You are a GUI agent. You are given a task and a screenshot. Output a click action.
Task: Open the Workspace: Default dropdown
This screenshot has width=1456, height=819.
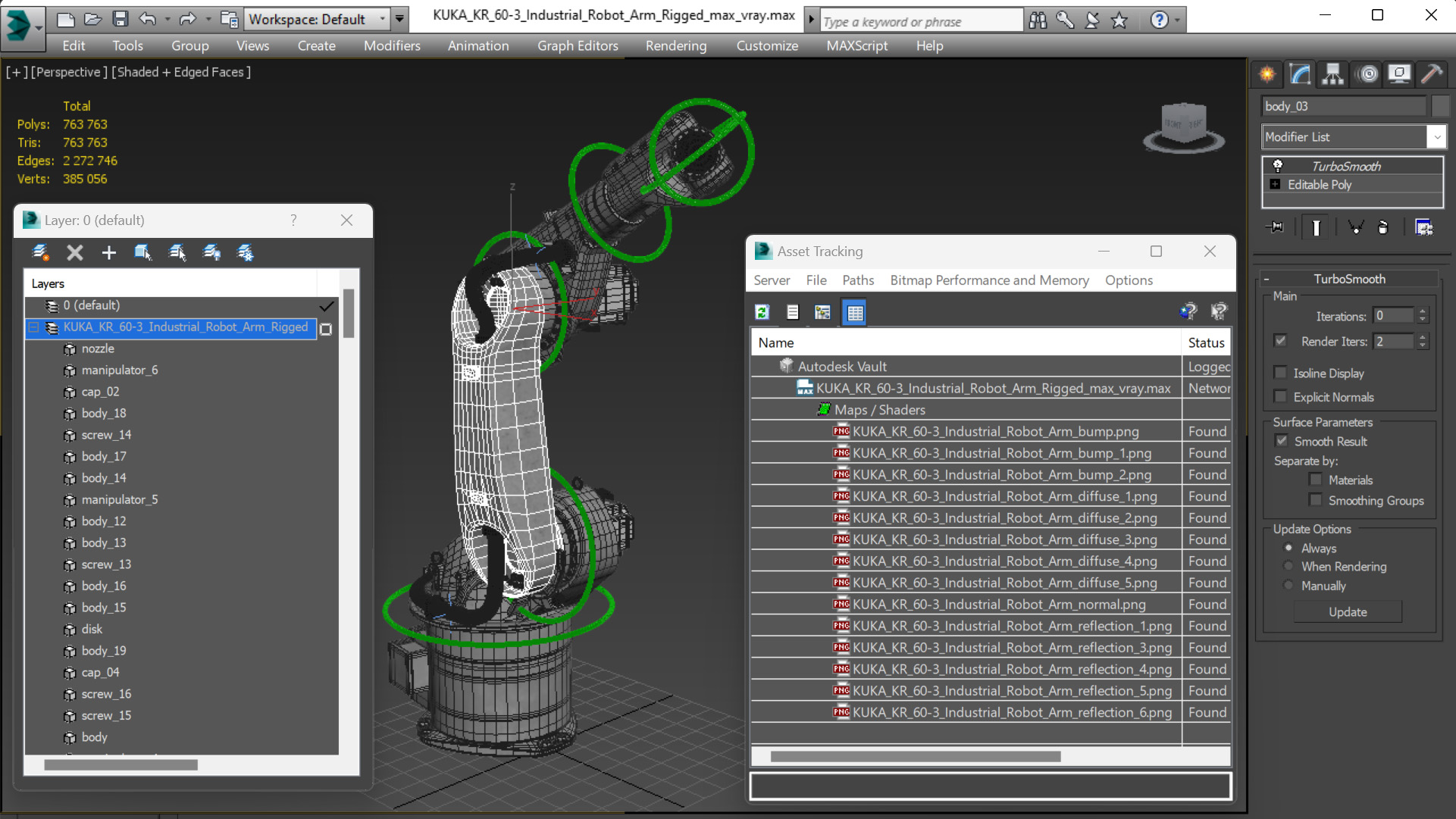[317, 19]
